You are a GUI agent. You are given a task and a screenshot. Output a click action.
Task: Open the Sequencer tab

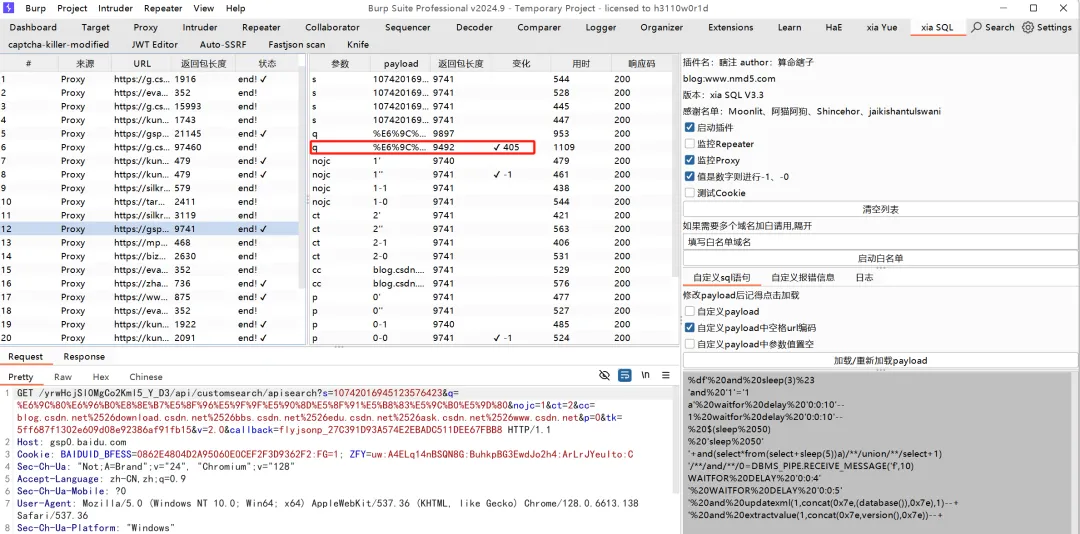(408, 28)
